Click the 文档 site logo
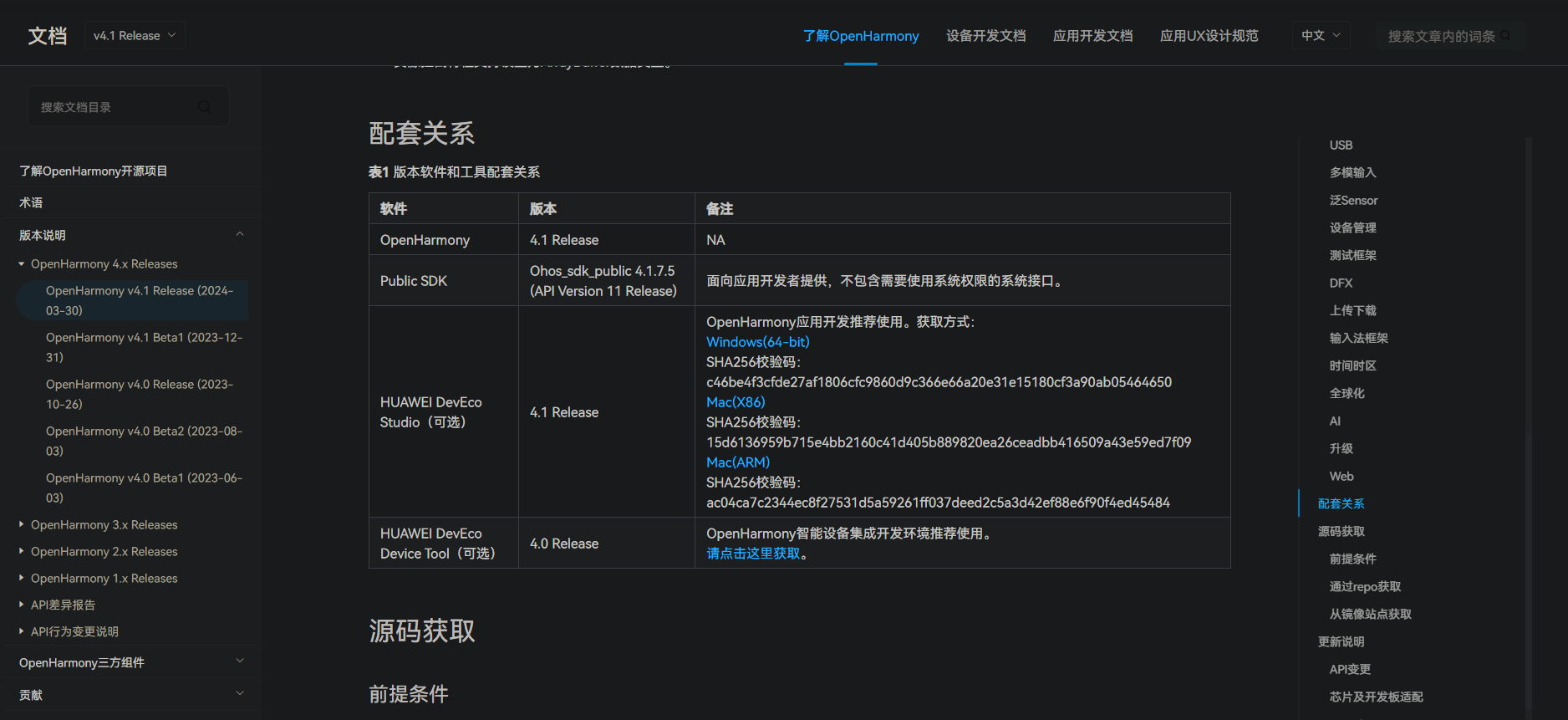This screenshot has width=1568, height=720. (x=48, y=36)
